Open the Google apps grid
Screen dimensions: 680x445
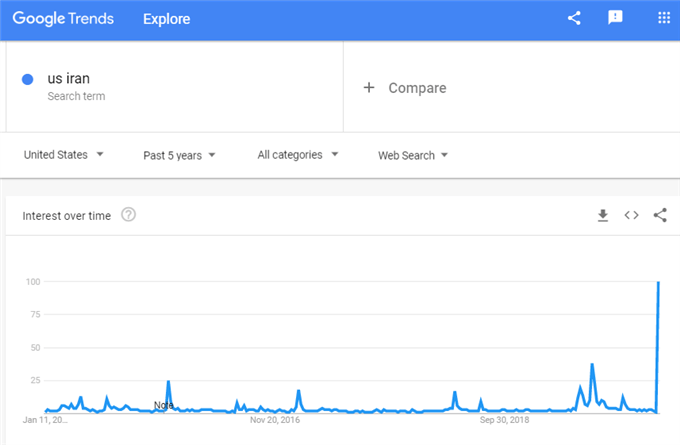point(664,19)
